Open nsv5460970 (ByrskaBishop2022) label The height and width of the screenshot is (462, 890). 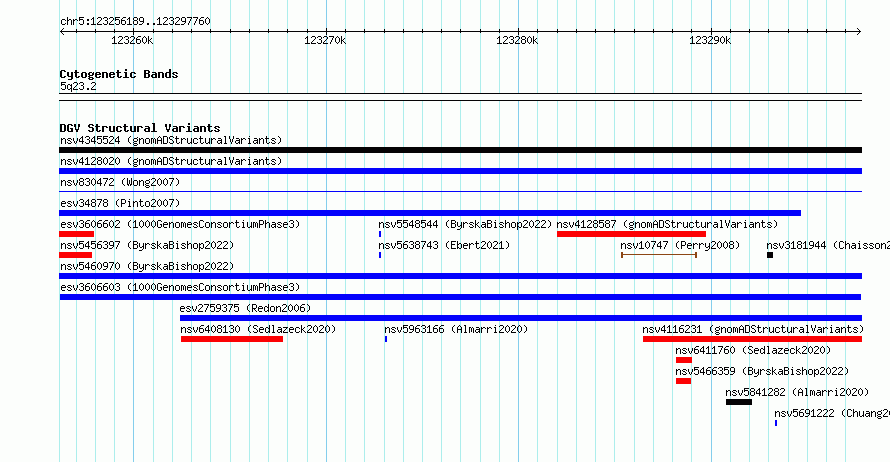(x=147, y=266)
